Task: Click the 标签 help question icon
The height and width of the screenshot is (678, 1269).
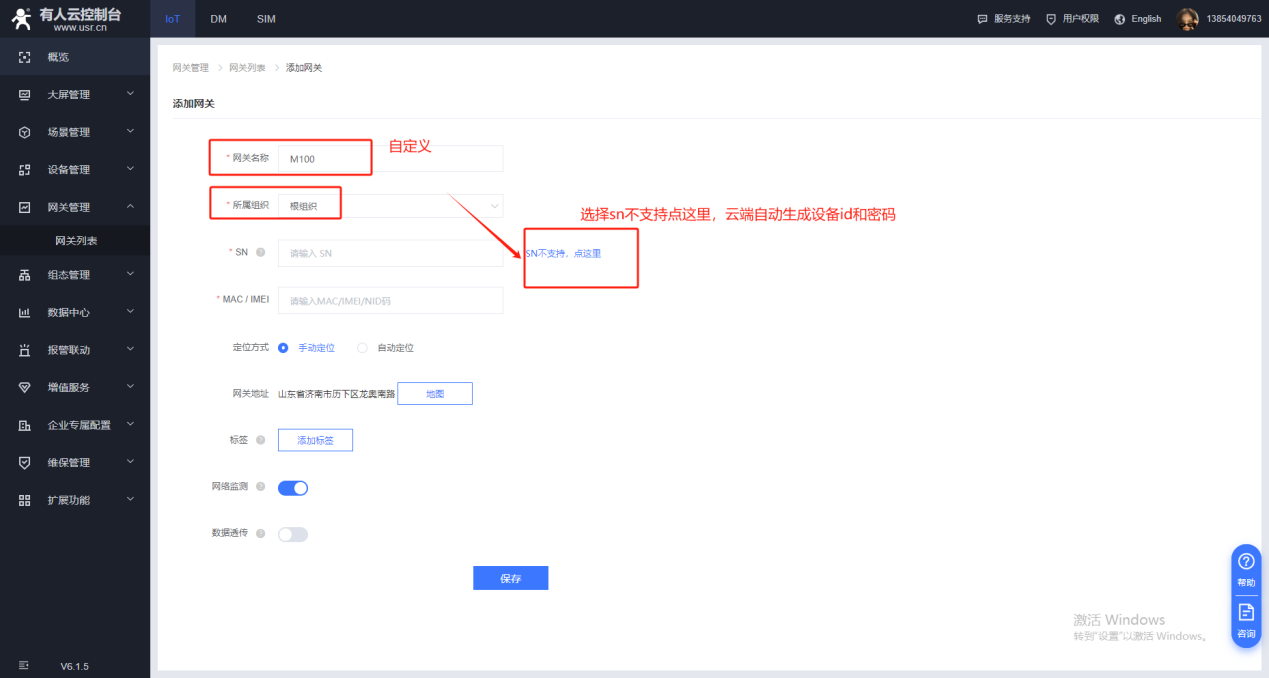Action: (x=261, y=439)
